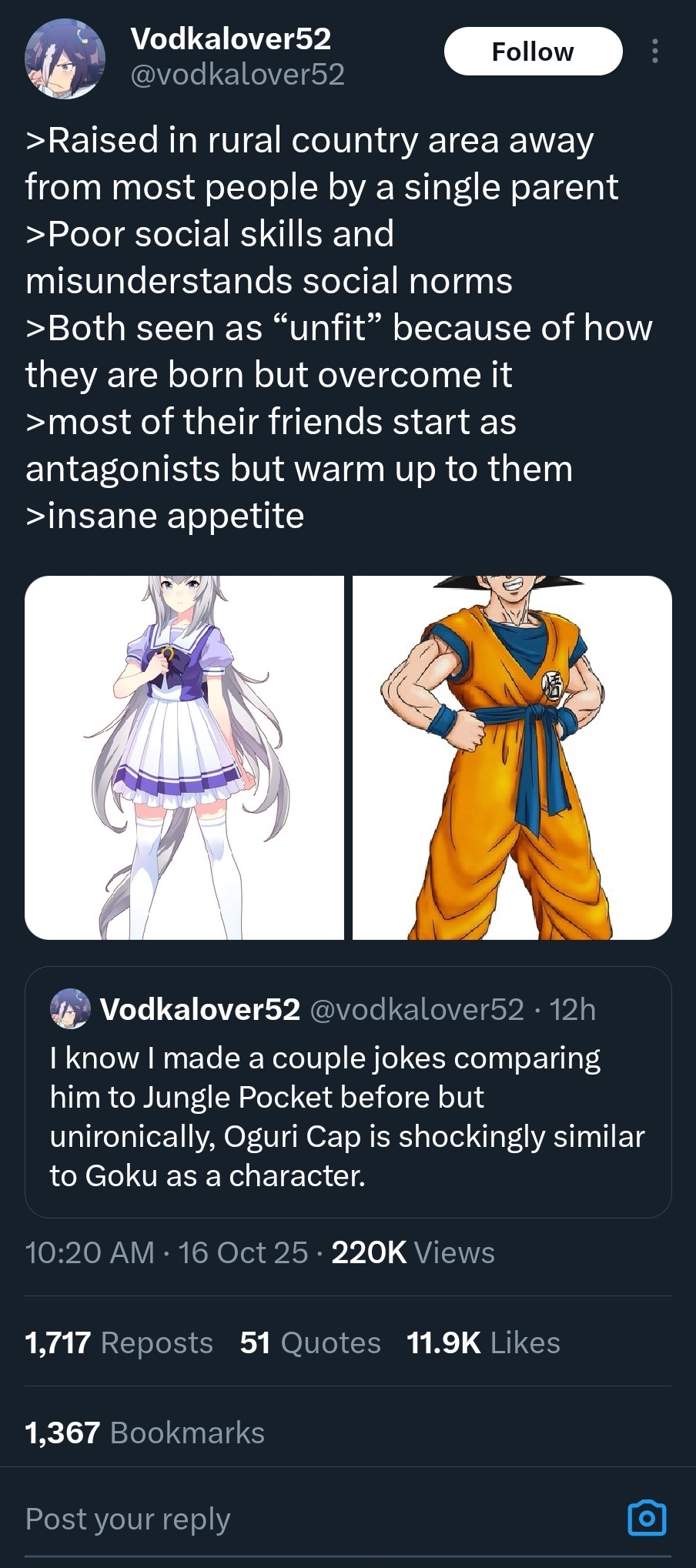The width and height of the screenshot is (696, 1568).
Task: View the 51 Quotes list
Action: [x=310, y=1342]
